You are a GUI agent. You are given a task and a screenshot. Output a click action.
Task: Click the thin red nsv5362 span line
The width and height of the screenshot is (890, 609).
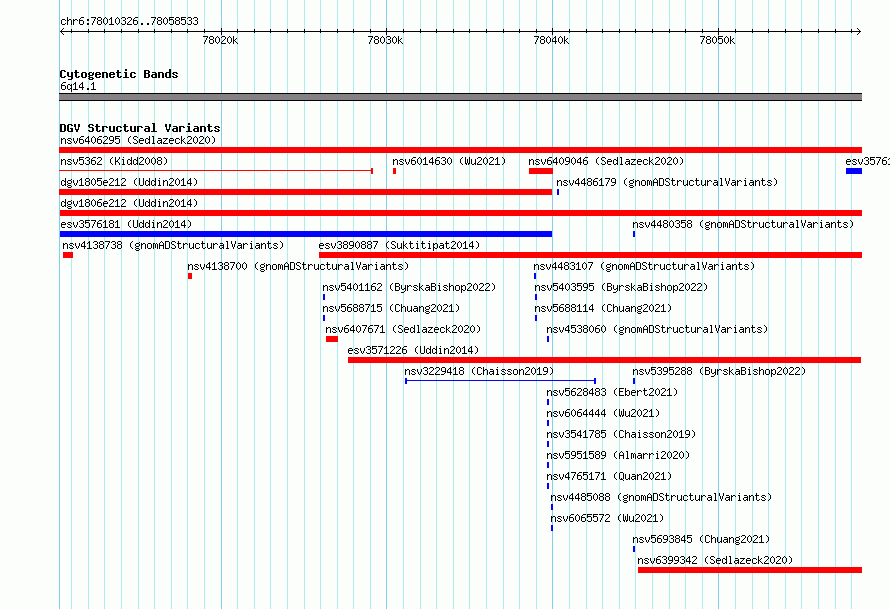[x=216, y=170]
